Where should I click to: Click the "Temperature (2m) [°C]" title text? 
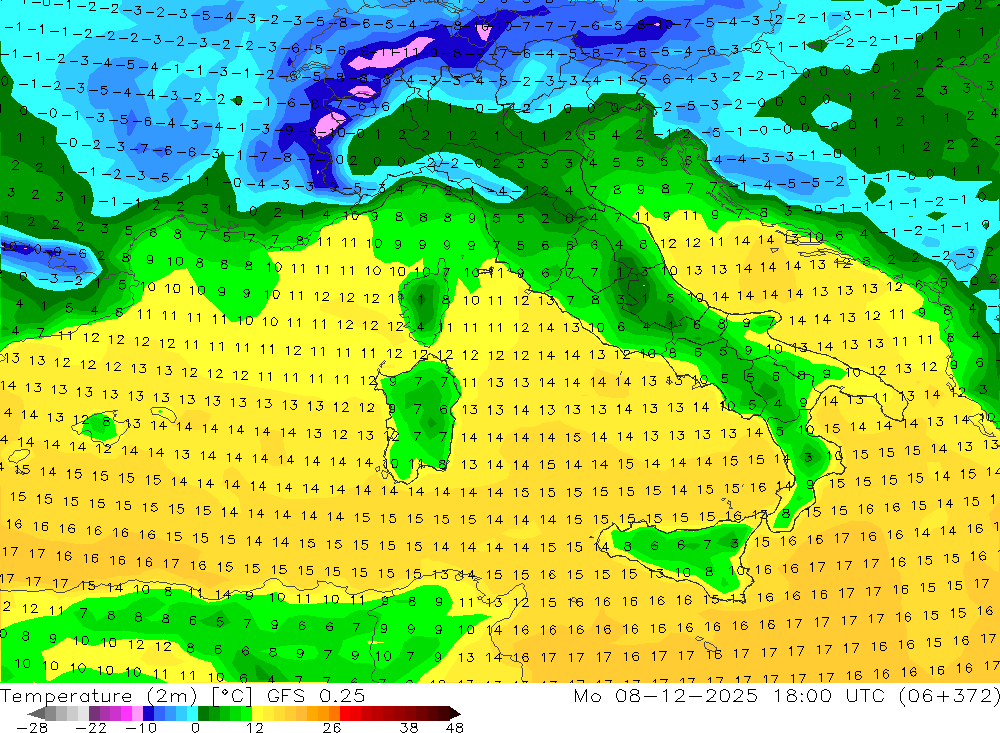[x=126, y=696]
